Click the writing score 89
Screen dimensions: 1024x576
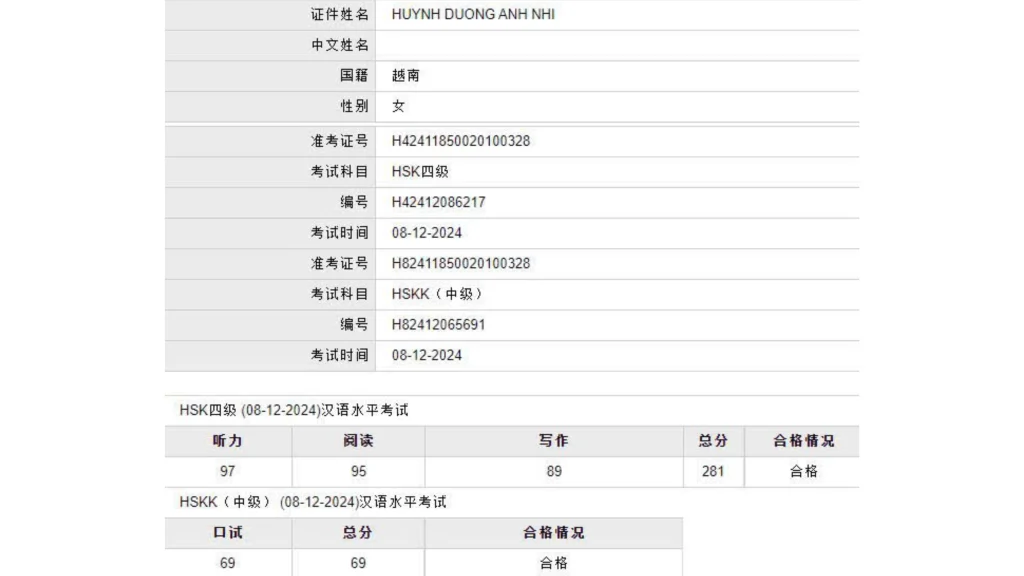[553, 471]
